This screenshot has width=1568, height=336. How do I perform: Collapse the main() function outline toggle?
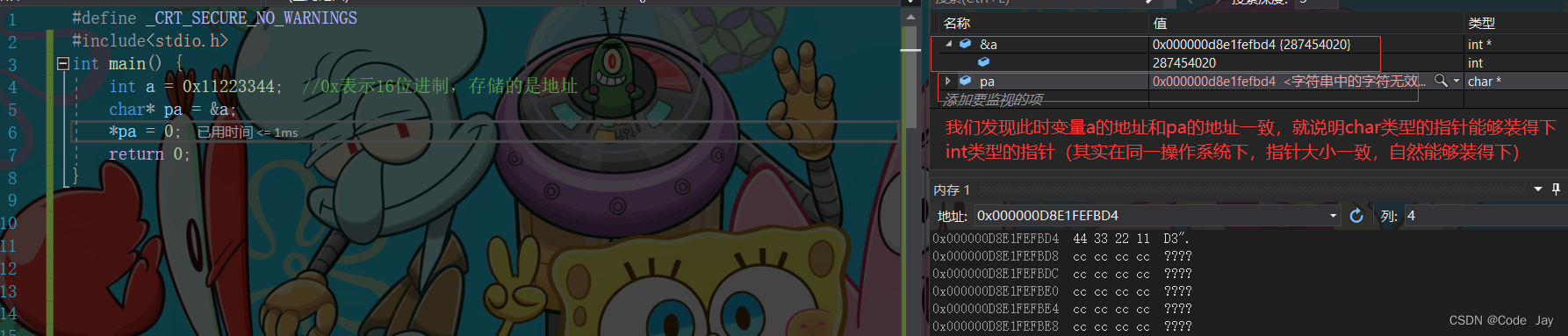coord(62,63)
